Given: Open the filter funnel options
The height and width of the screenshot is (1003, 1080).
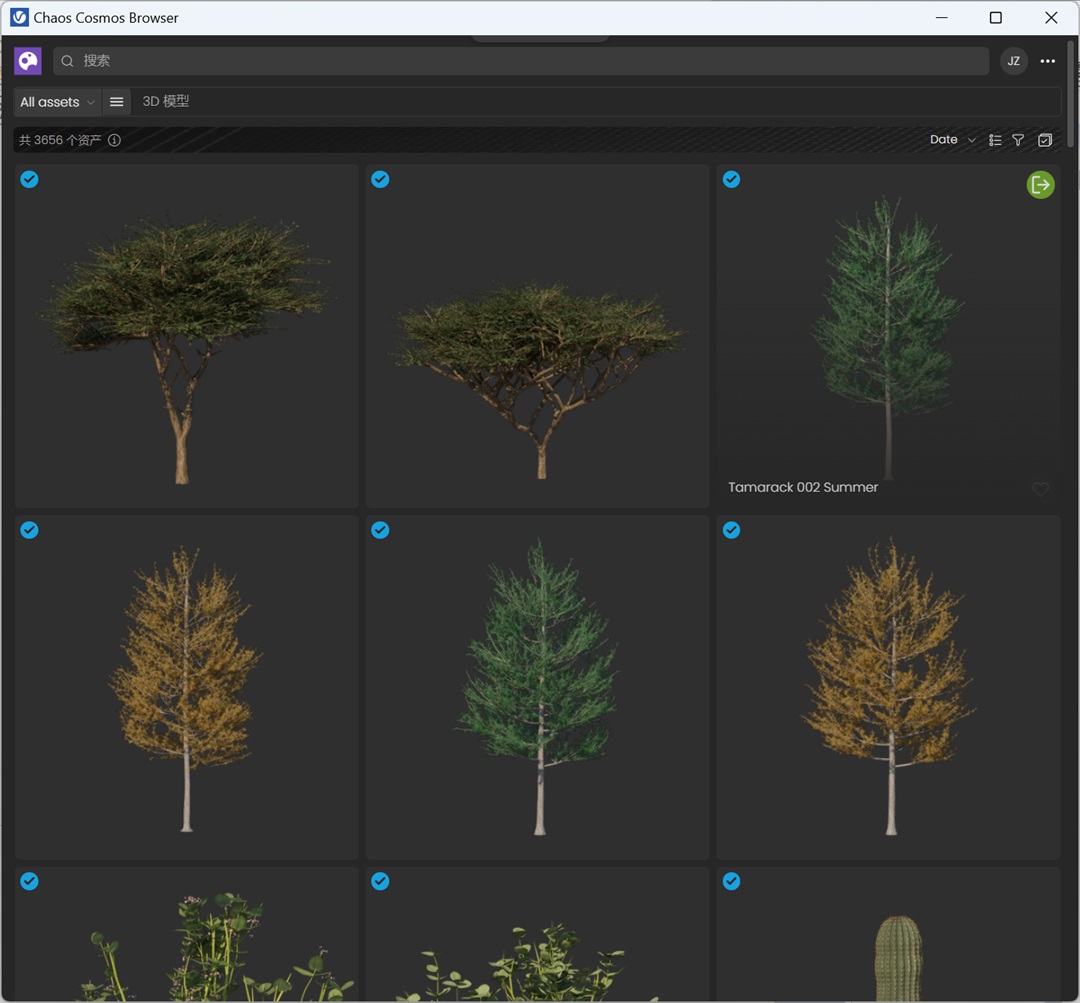Looking at the screenshot, I should (1018, 140).
